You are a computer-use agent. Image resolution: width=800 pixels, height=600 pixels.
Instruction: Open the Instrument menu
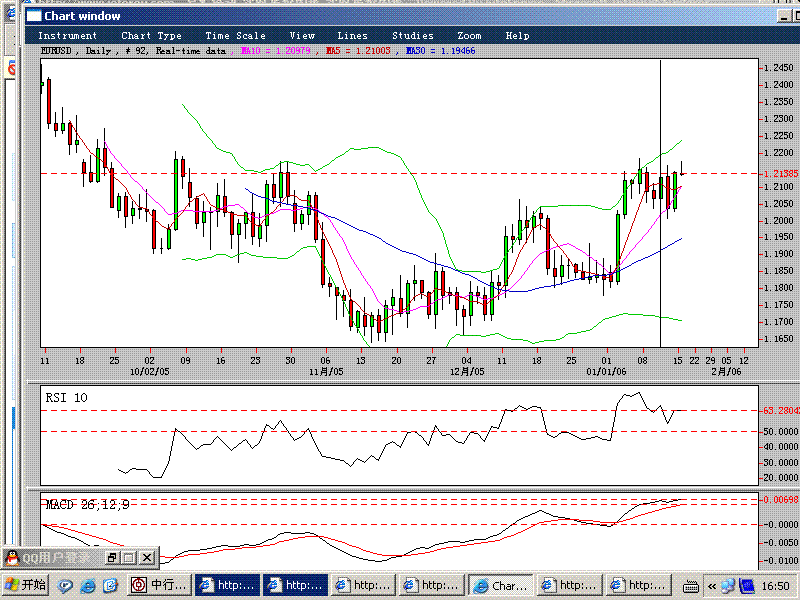67,36
